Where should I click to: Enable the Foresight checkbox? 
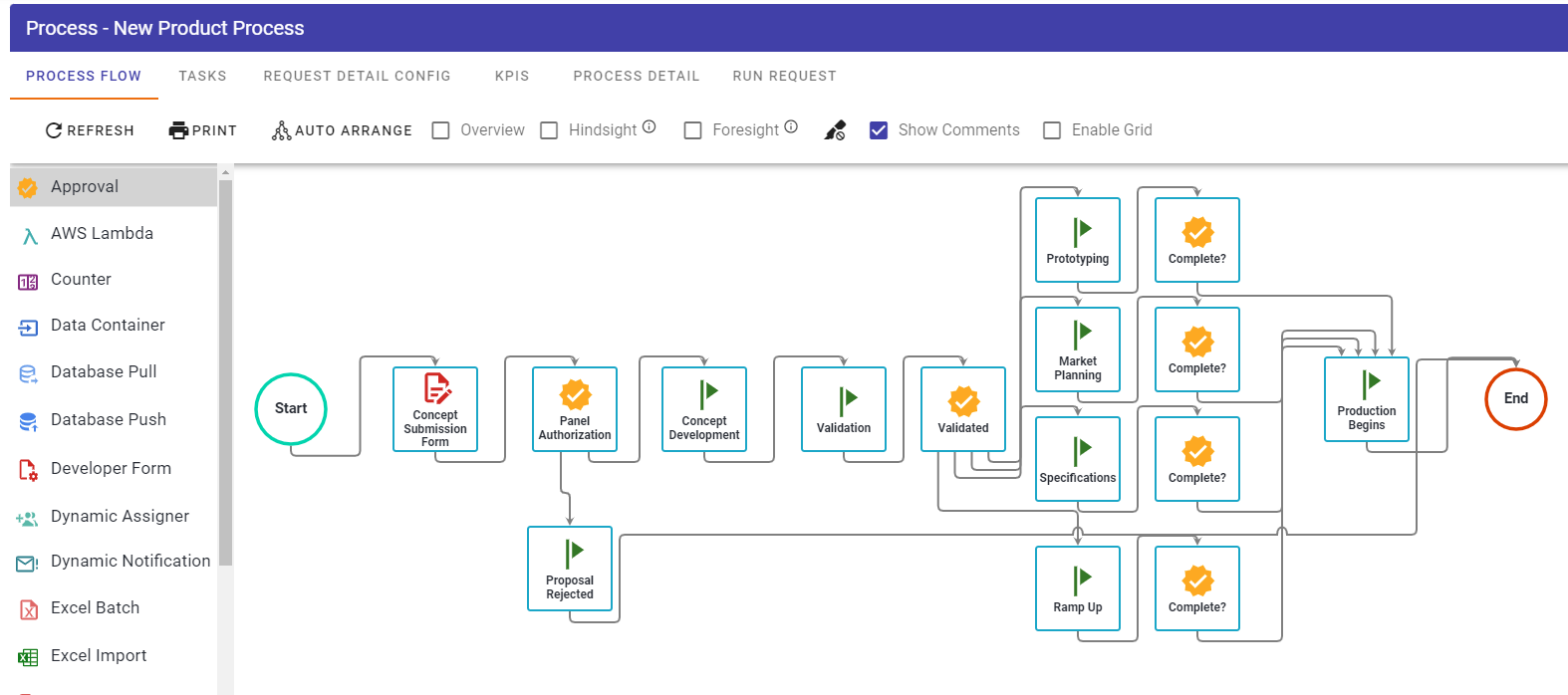click(692, 130)
